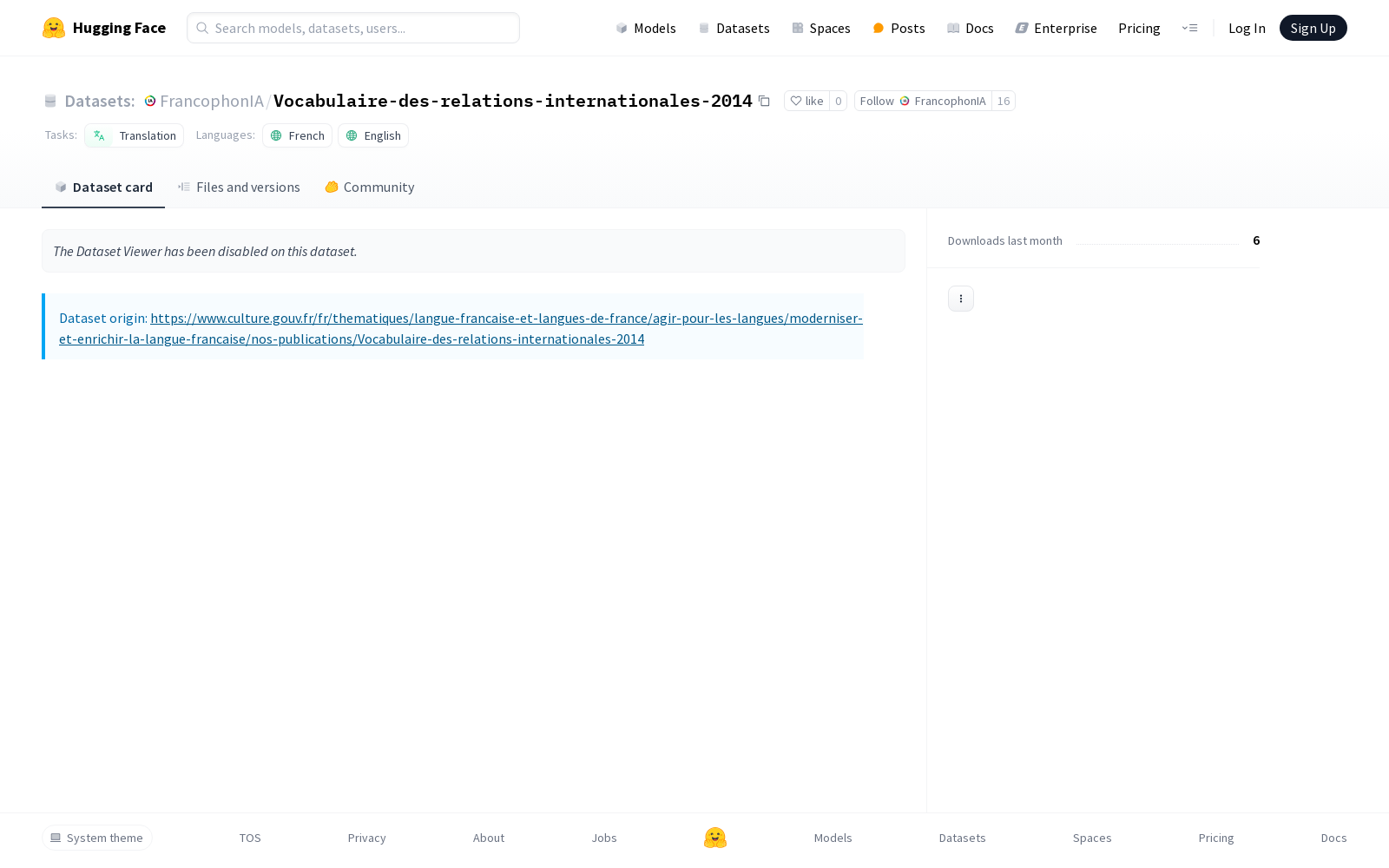Select the French language tag
The height and width of the screenshot is (868, 1389).
pos(297,135)
